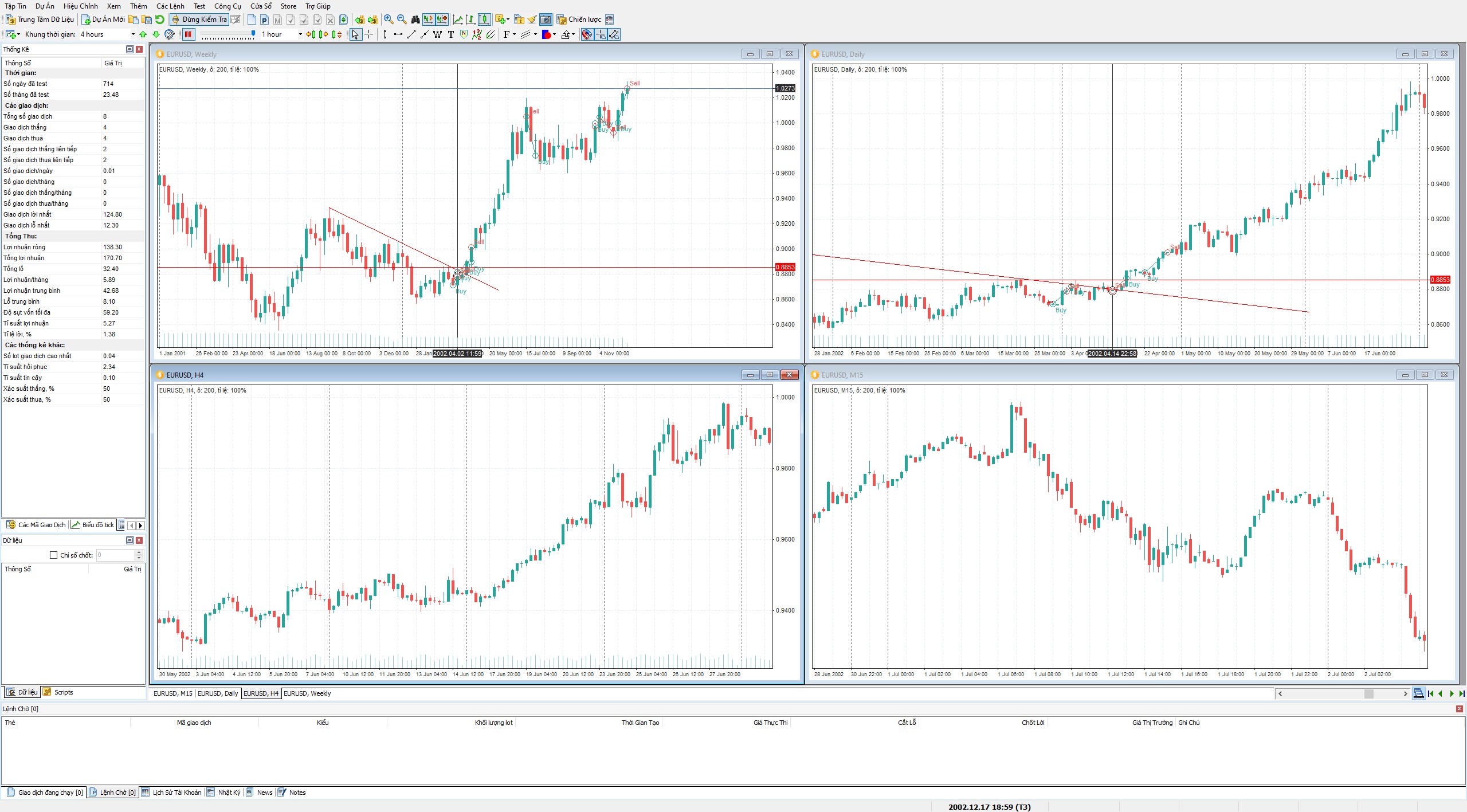
Task: Switch to the 'EURUSD, M15' chart tab
Action: [x=172, y=693]
